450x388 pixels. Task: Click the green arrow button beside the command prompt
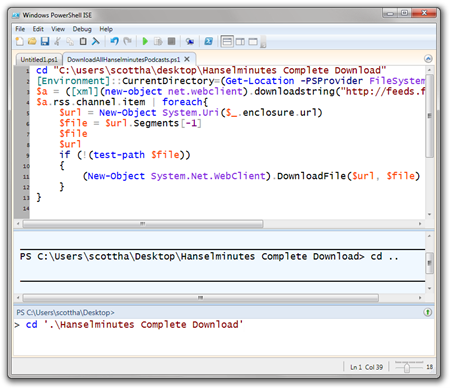[x=428, y=312]
